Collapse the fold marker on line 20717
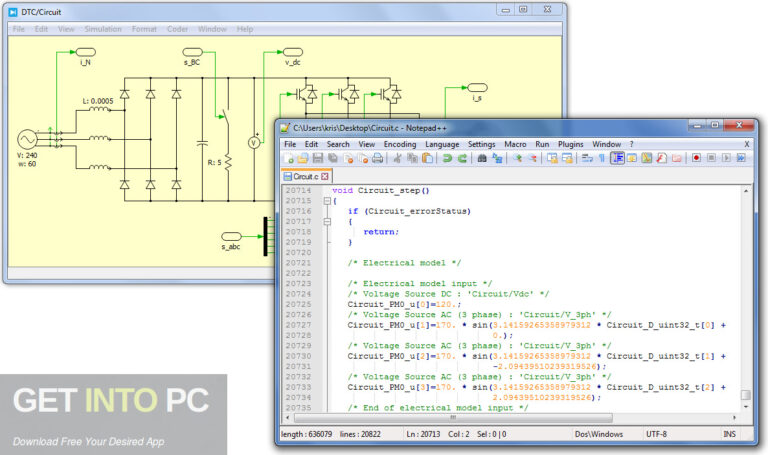 (327, 221)
